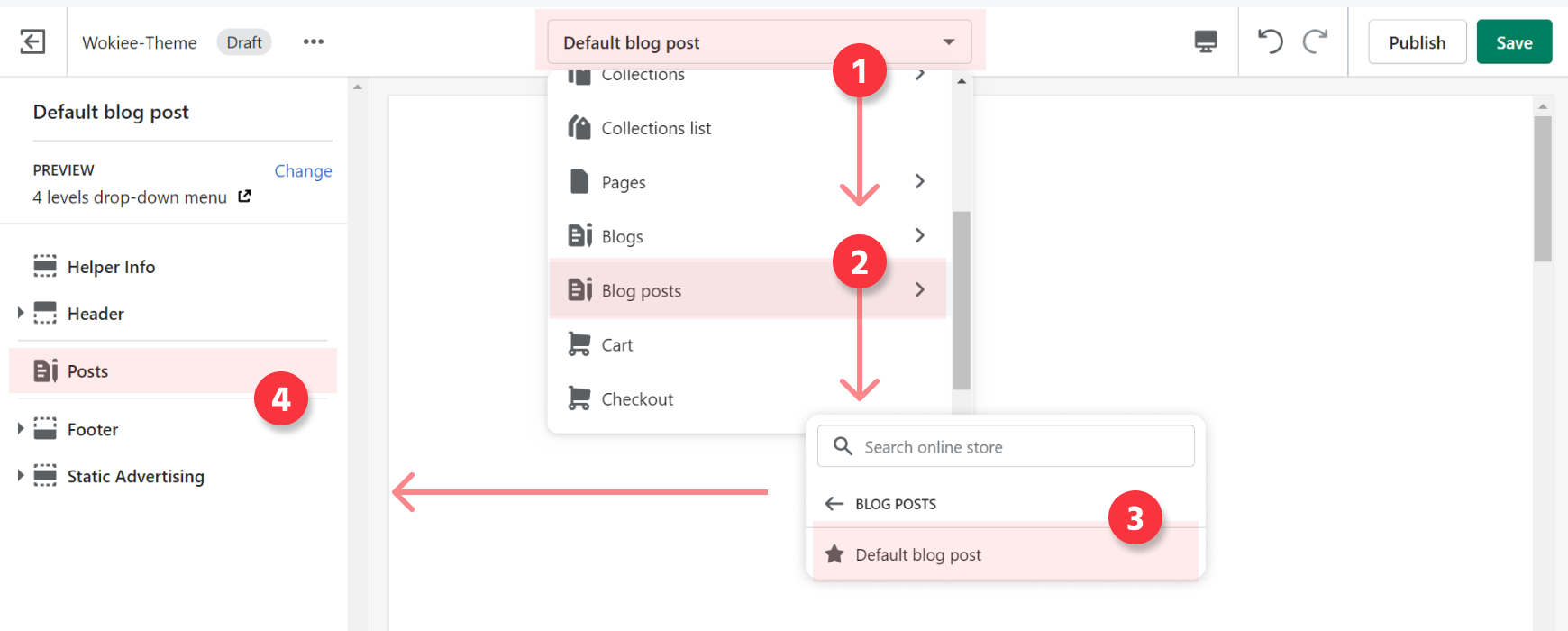Expand the Header section triangle
The image size is (1568, 631).
21,313
